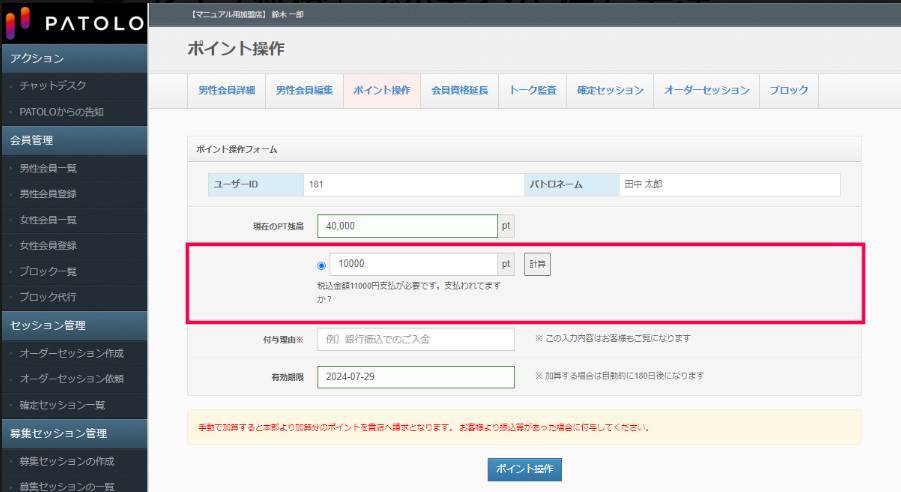The image size is (901, 492).
Task: Expand the セッション管理 sidebar section
Action: coord(48,325)
